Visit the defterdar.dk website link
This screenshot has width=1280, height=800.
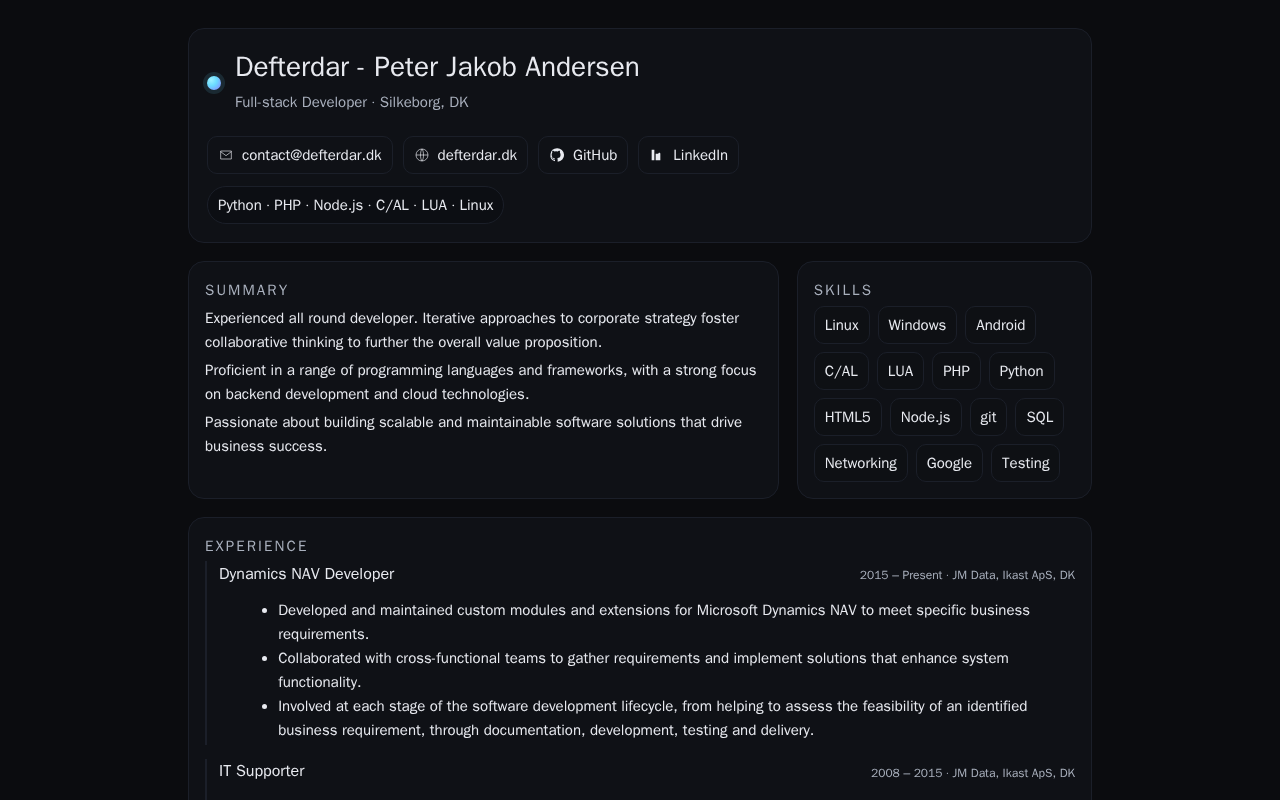477,155
